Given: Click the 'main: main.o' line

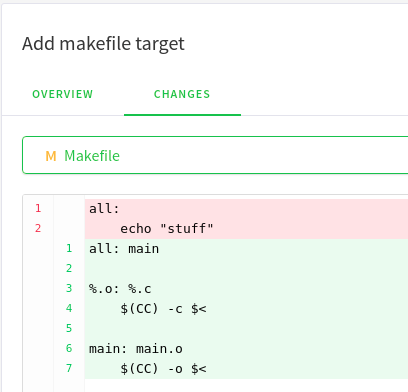Looking at the screenshot, I should coord(246,349).
